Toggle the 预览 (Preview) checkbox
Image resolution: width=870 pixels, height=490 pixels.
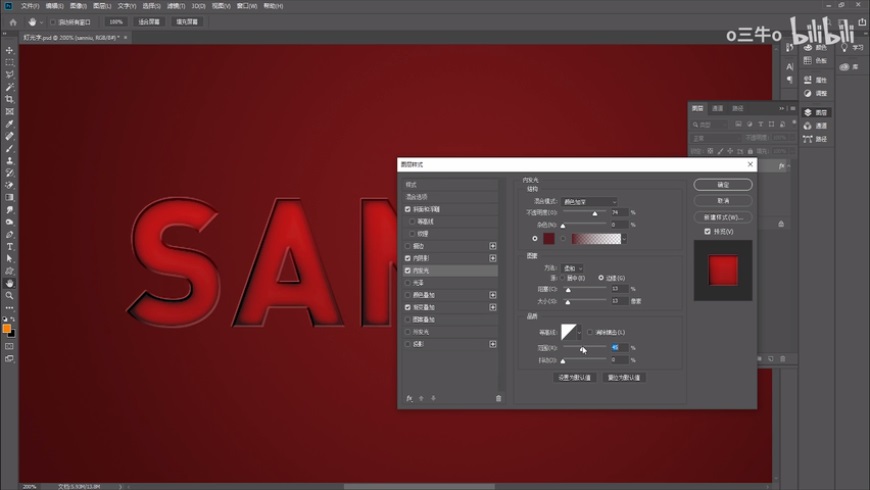(708, 231)
